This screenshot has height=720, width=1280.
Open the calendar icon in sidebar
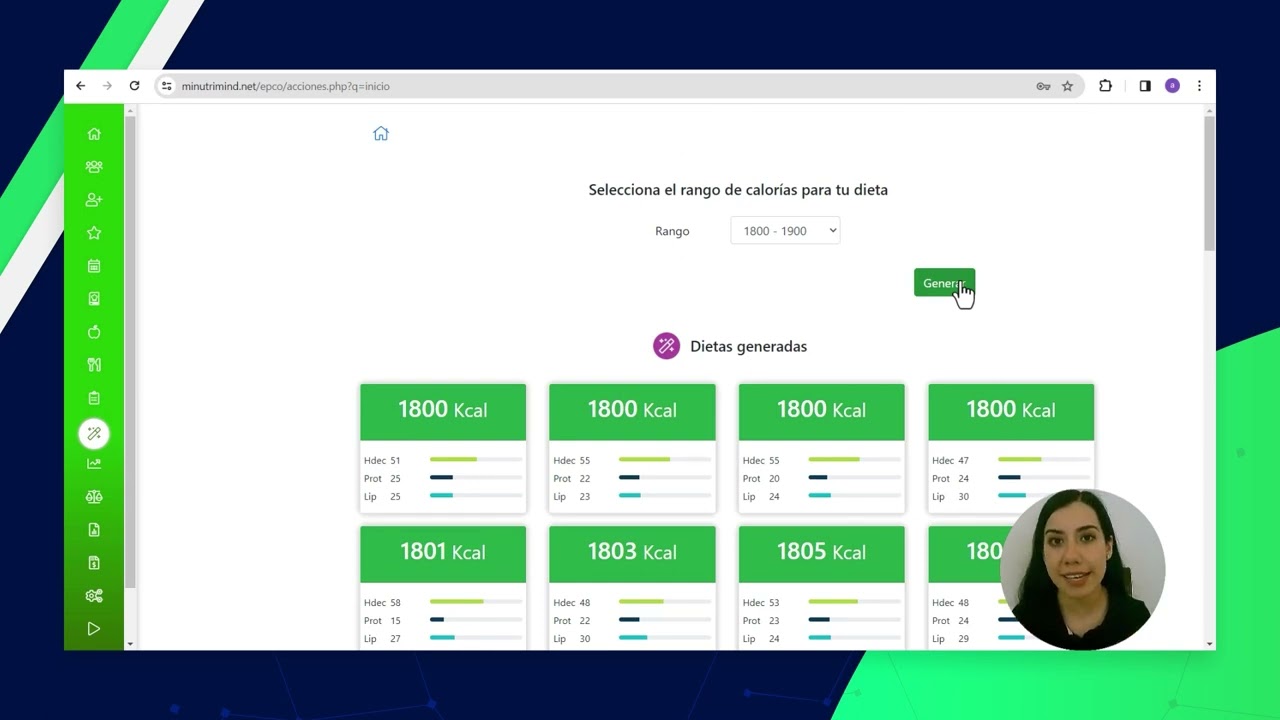(94, 266)
